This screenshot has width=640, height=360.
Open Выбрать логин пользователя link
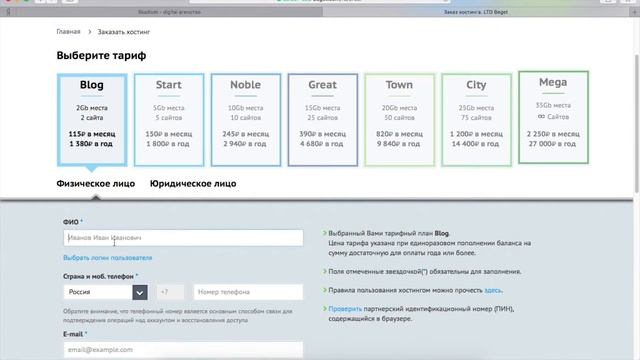107,258
